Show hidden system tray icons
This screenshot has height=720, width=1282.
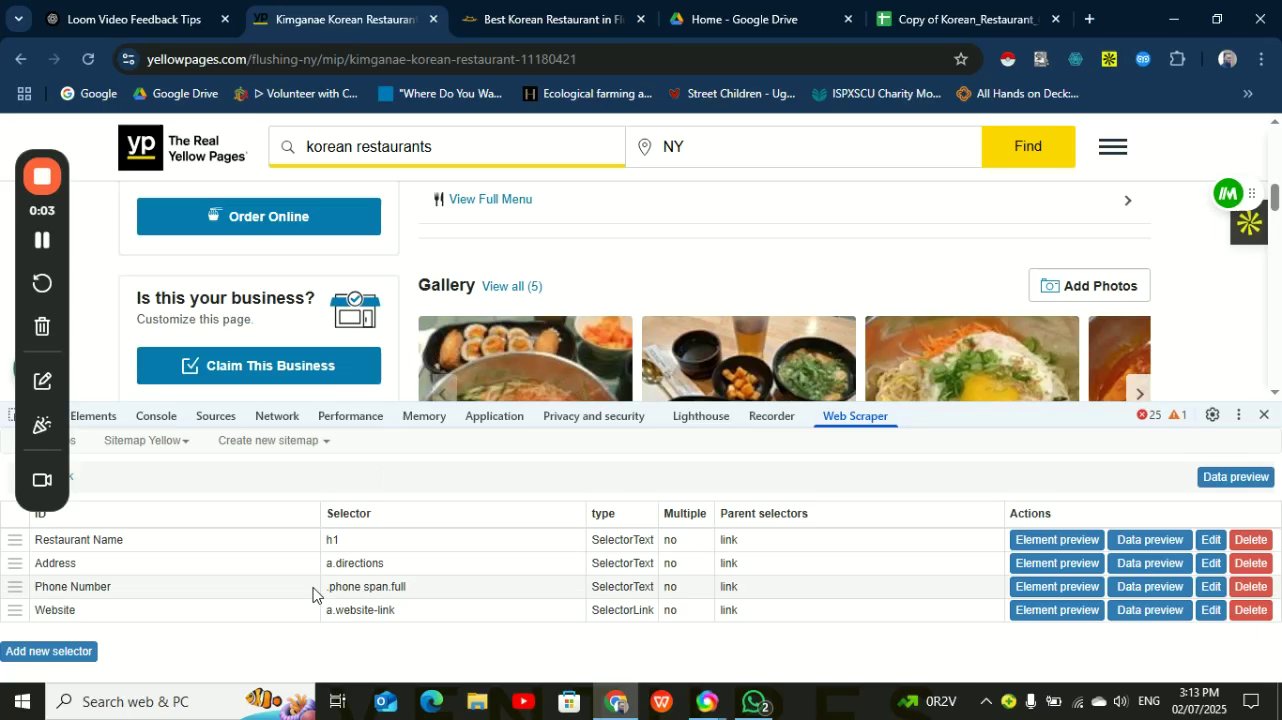pyautogui.click(x=985, y=702)
